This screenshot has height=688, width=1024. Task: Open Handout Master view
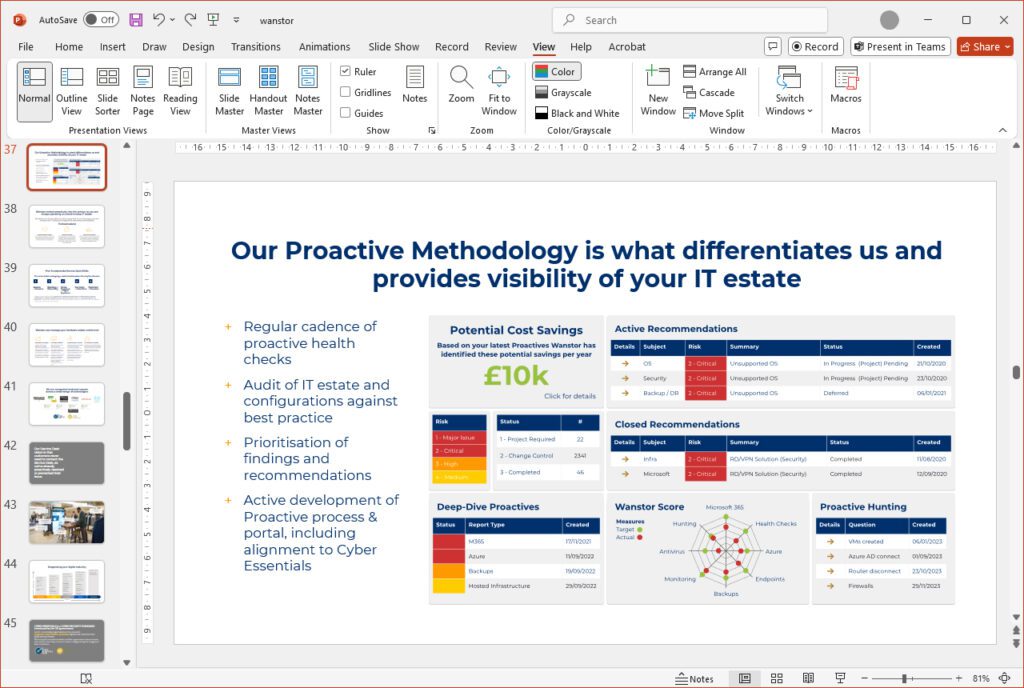coord(268,91)
